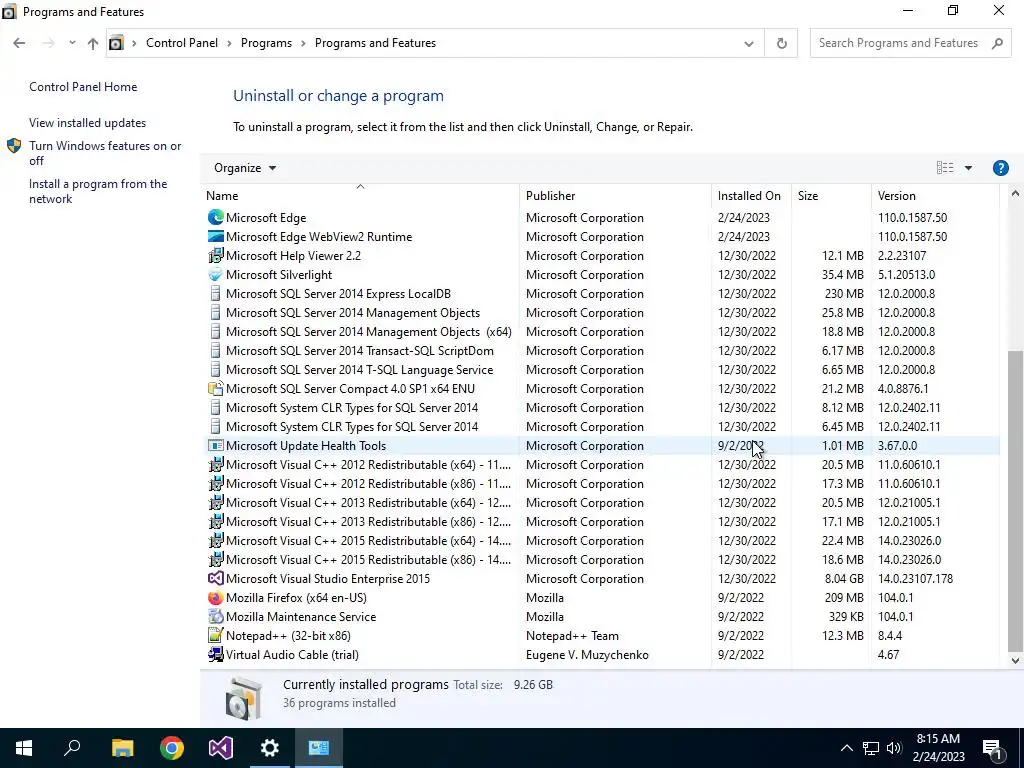Click the Eugene V. Muzychenko publisher cell
Viewport: 1024px width, 768px height.
click(x=587, y=654)
